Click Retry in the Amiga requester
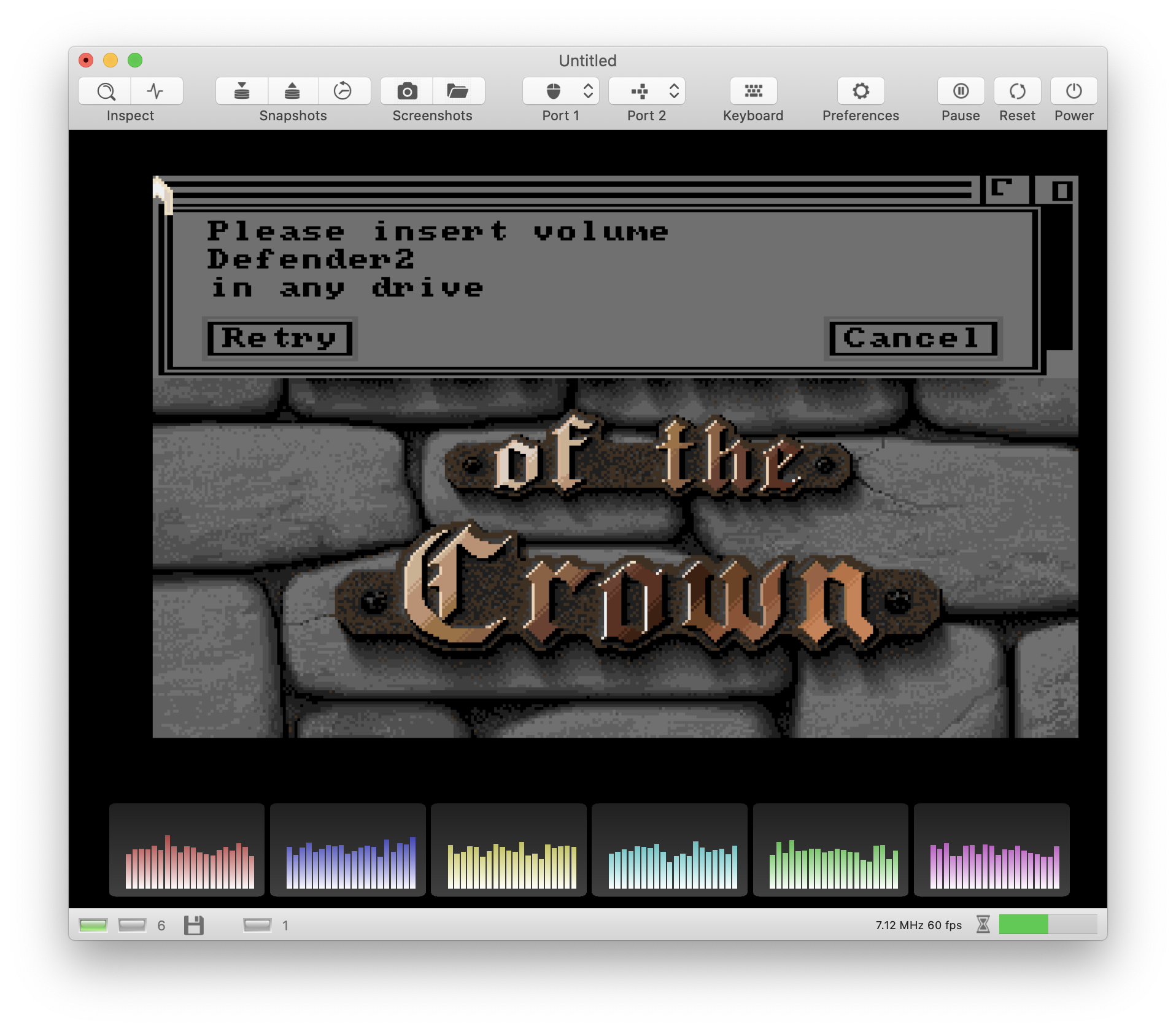Image resolution: width=1176 pixels, height=1031 pixels. click(x=280, y=338)
